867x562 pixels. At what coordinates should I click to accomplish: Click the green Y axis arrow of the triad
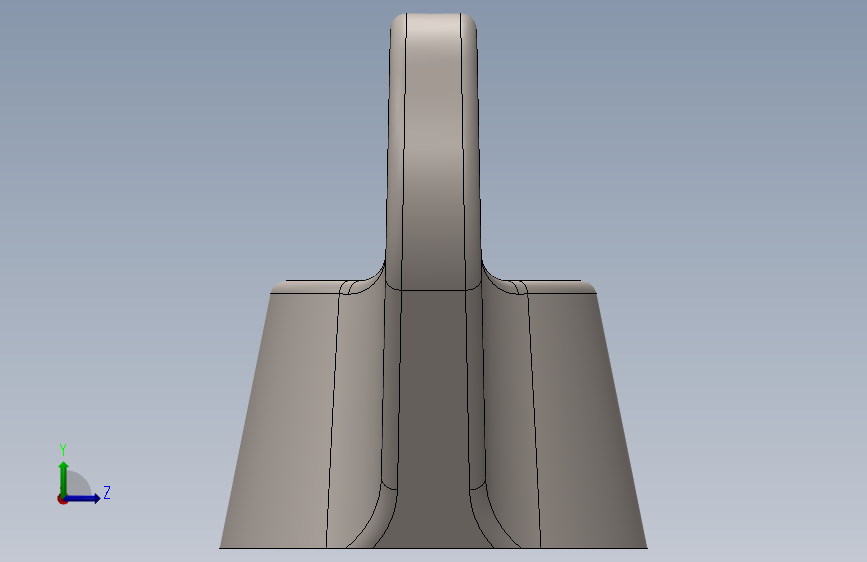tap(63, 478)
